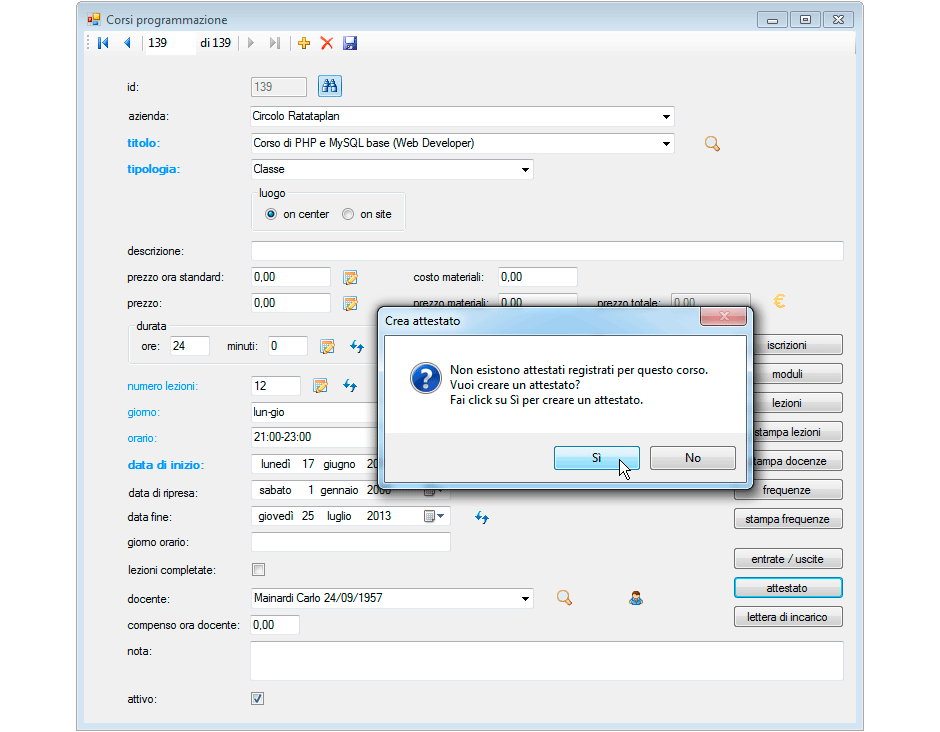940x732 pixels.
Task: Click the magnifier icon next to titolo
Action: point(712,144)
